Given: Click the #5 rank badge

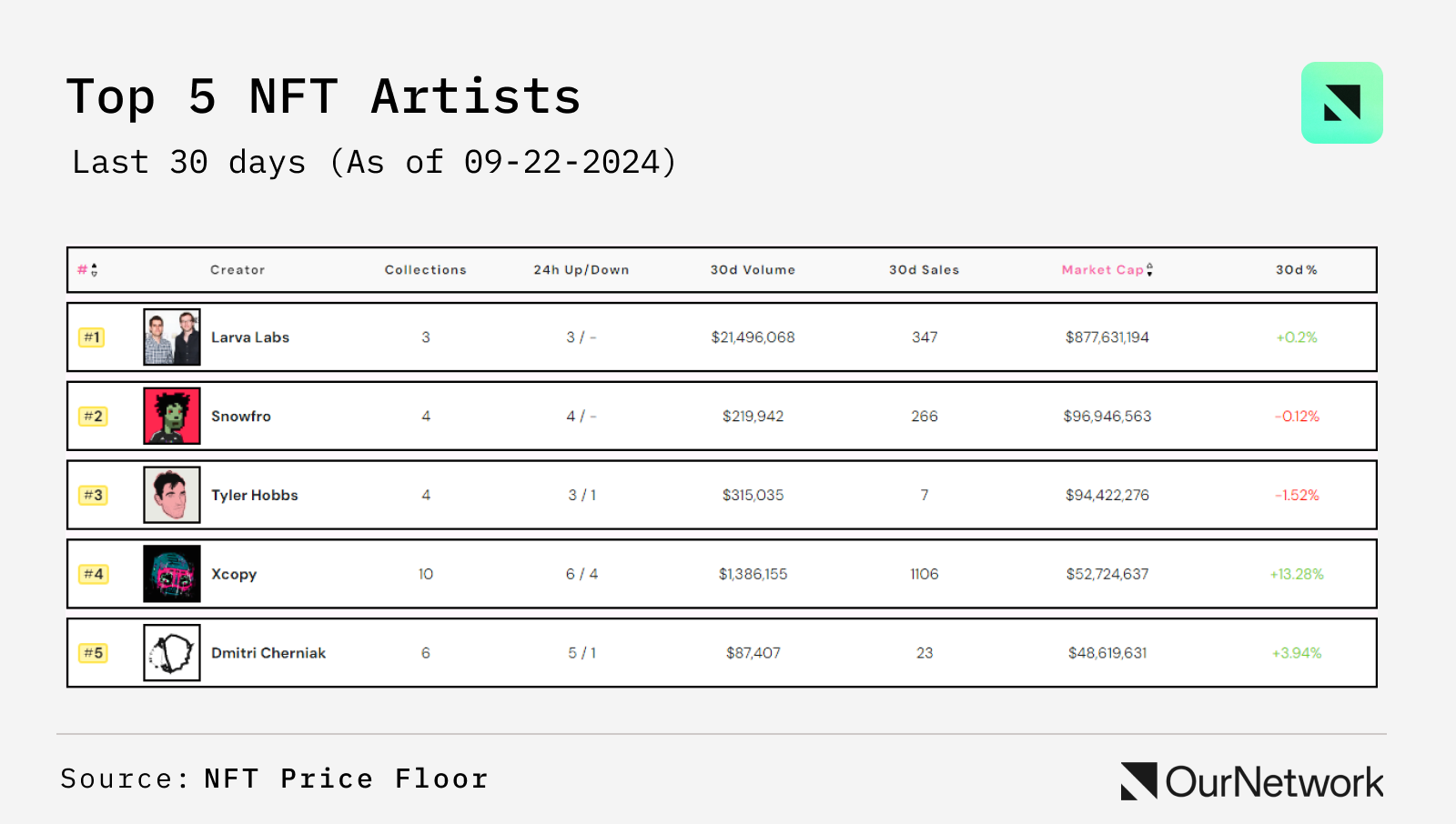Looking at the screenshot, I should click(93, 653).
